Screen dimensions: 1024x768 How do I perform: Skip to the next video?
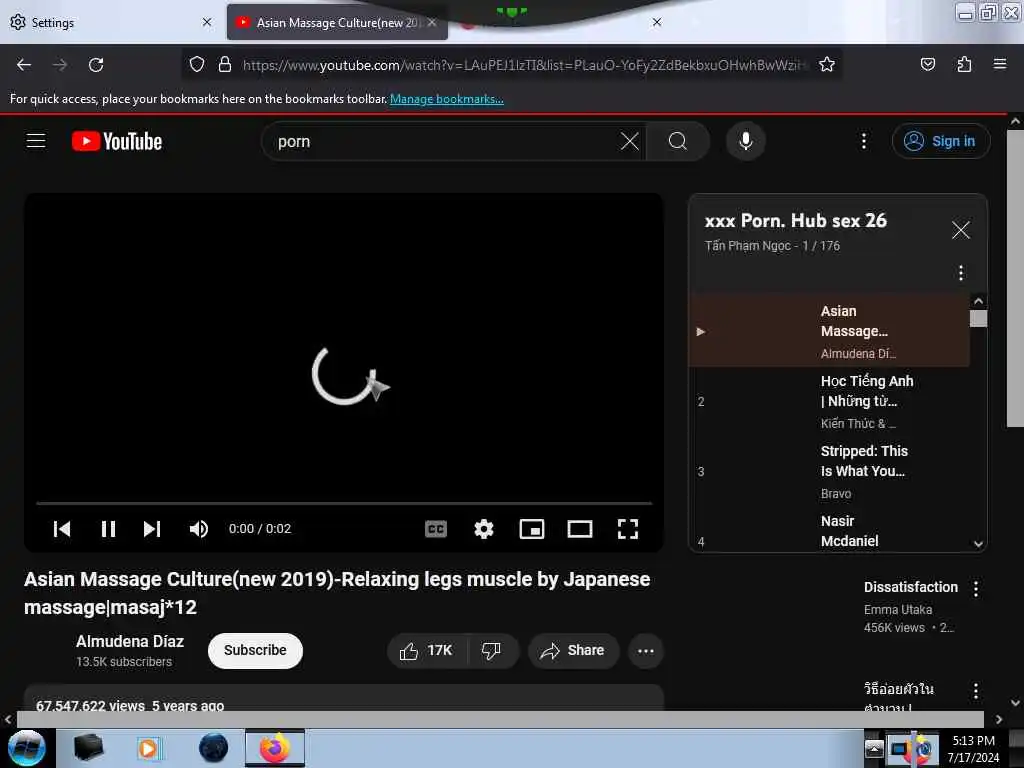(x=152, y=528)
